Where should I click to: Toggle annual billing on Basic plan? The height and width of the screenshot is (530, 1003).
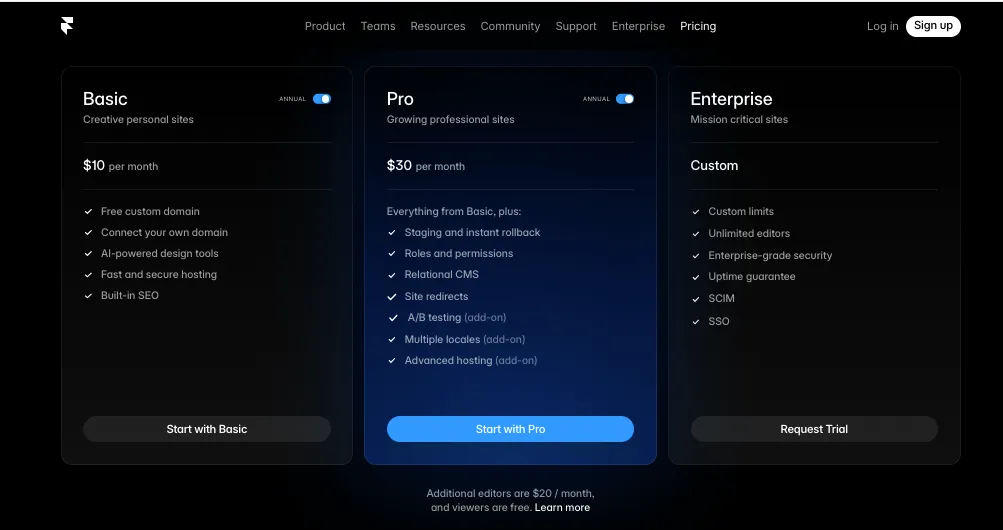(322, 98)
